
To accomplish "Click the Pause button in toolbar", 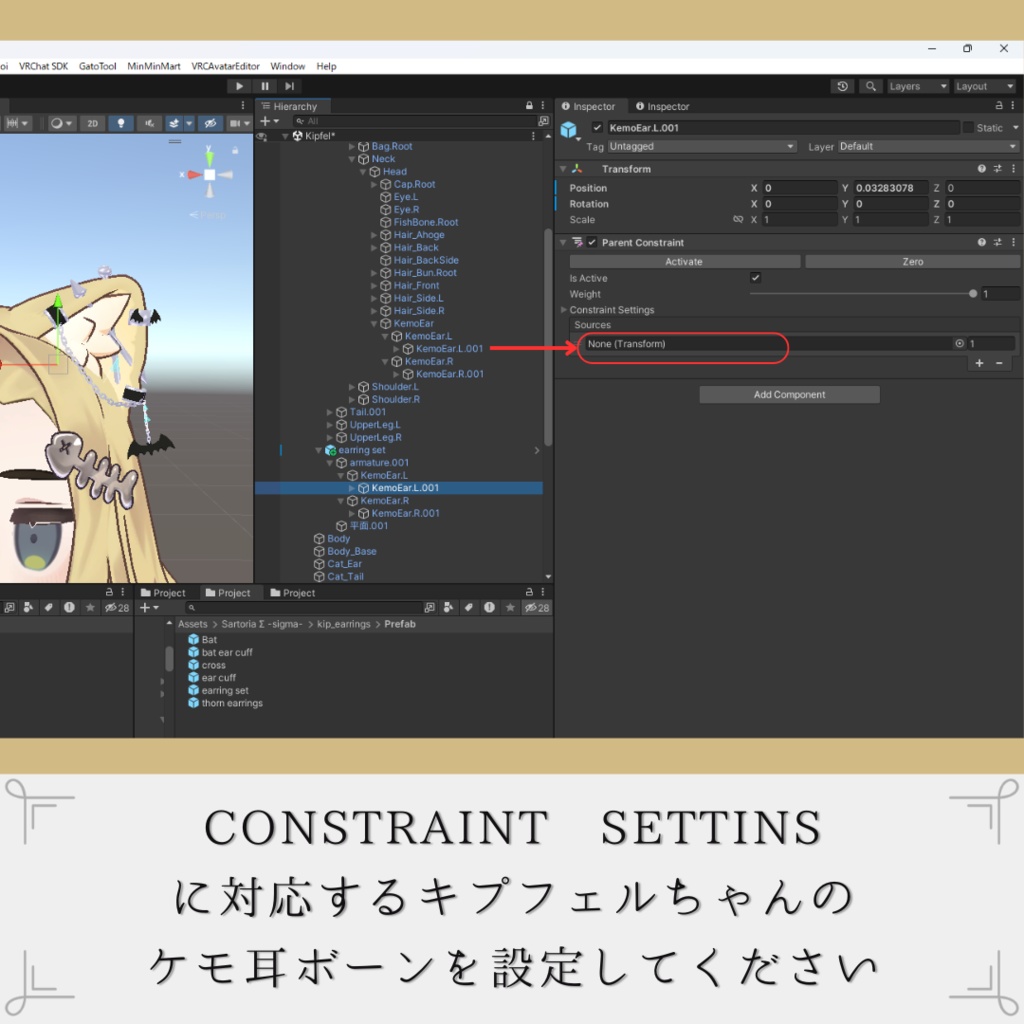I will pyautogui.click(x=264, y=86).
